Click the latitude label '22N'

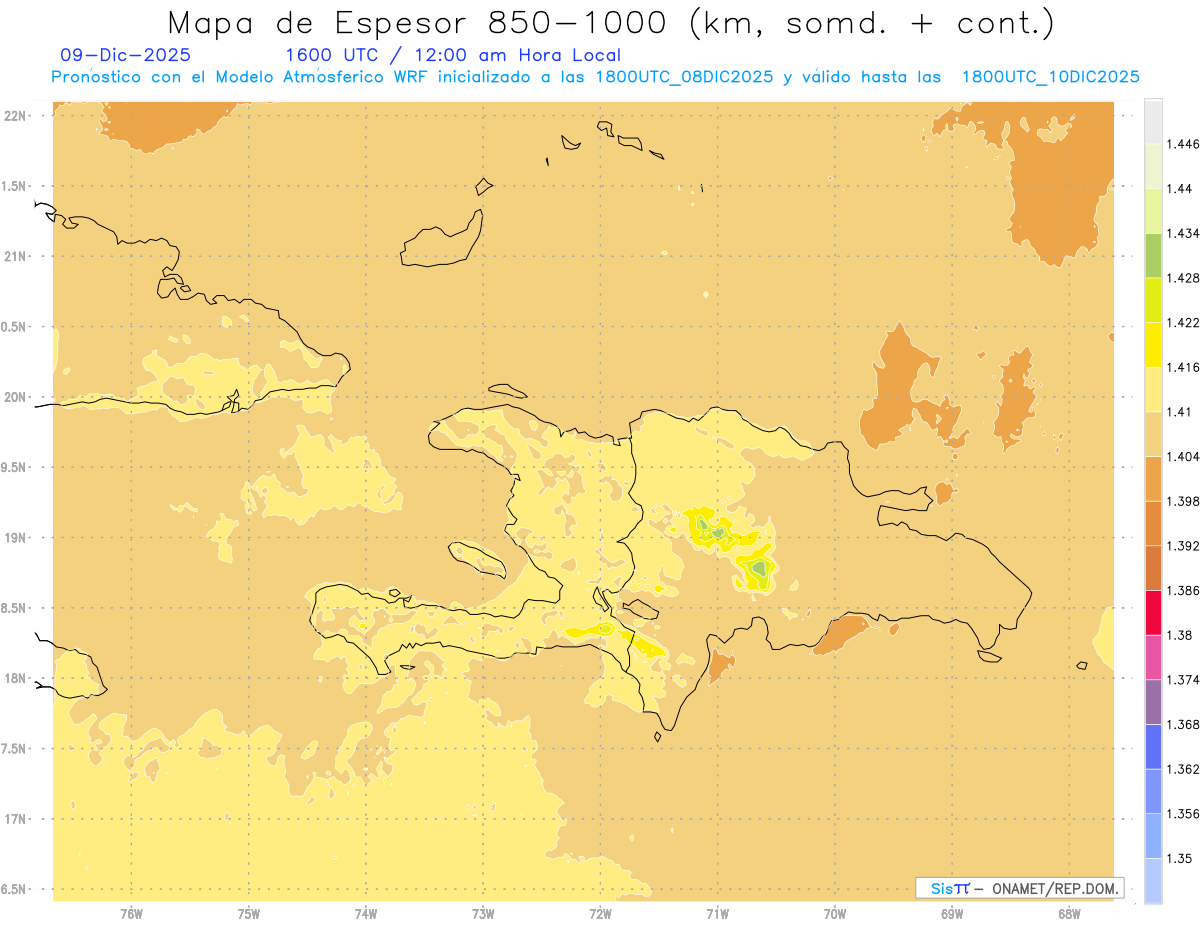coord(16,116)
